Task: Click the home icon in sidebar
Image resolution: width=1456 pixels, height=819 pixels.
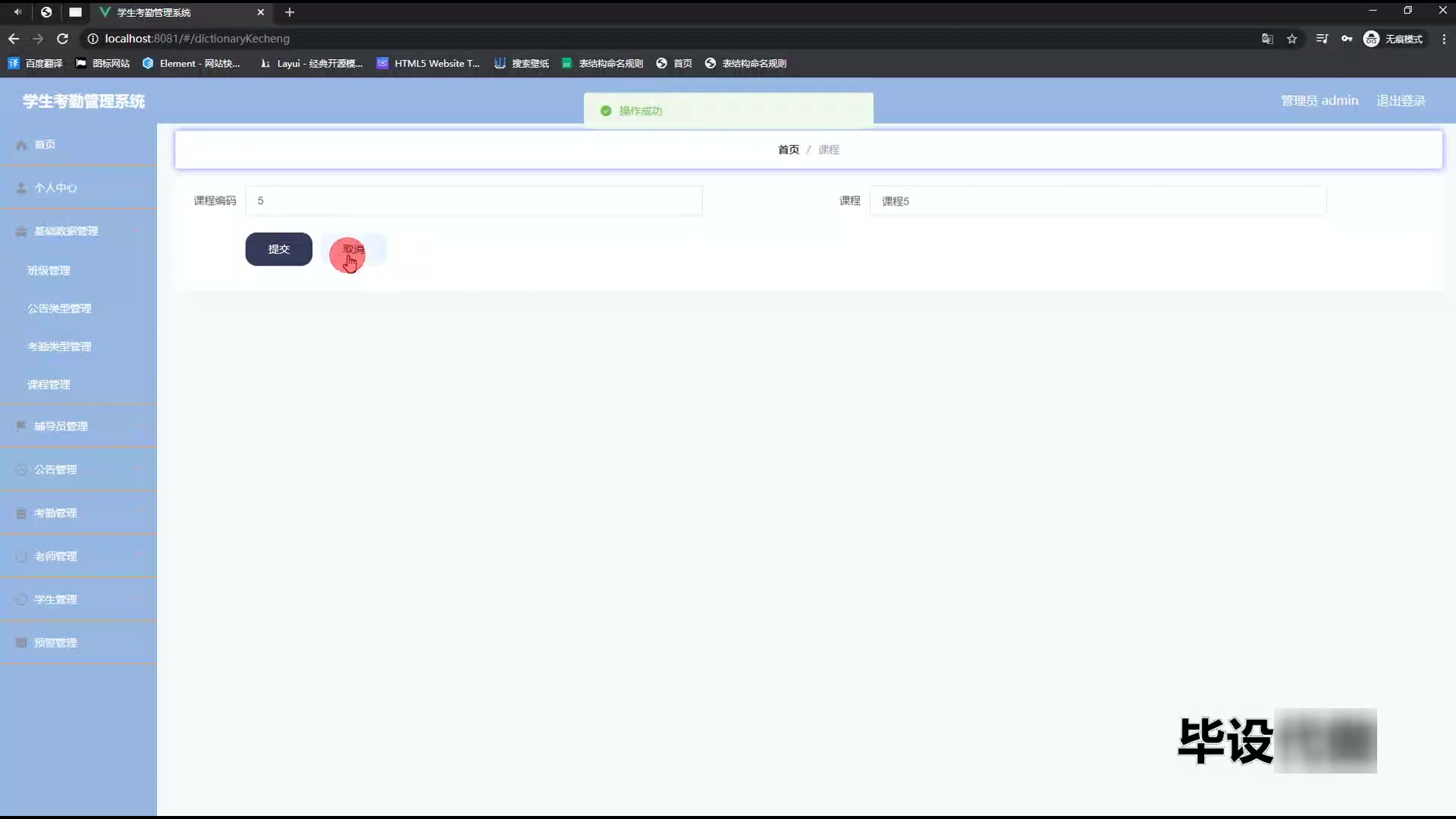Action: (x=21, y=145)
